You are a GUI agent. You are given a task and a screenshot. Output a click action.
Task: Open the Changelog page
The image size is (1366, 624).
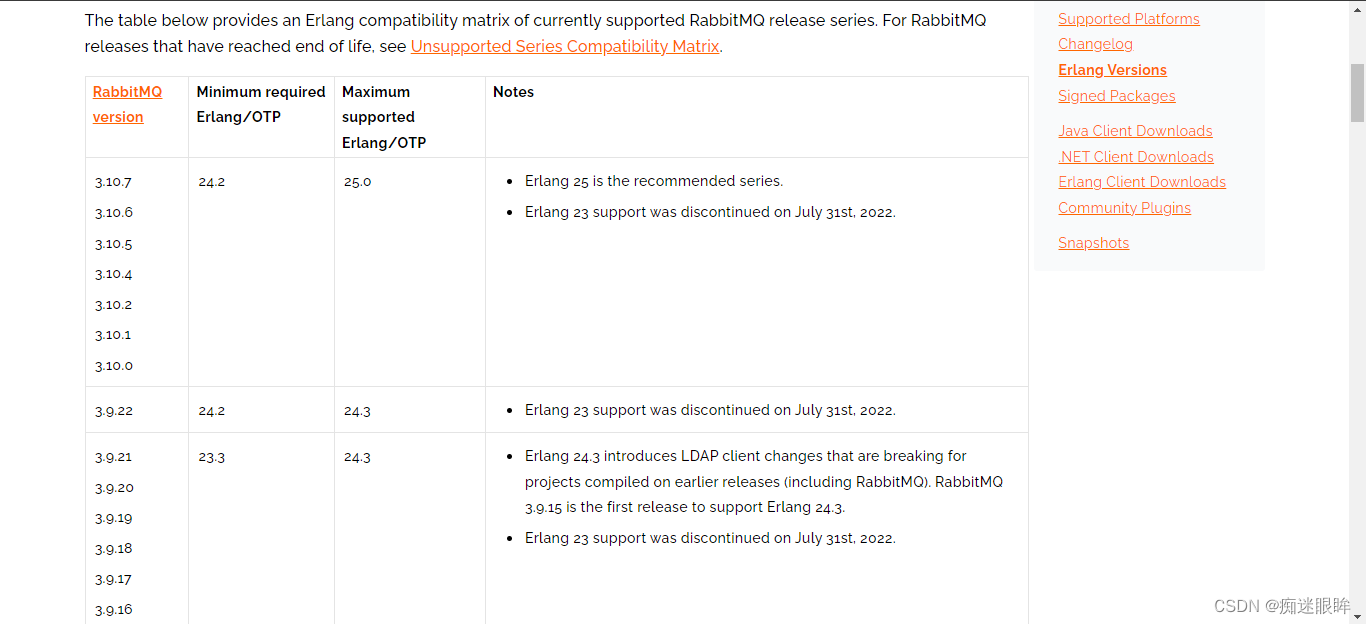pyautogui.click(x=1095, y=44)
